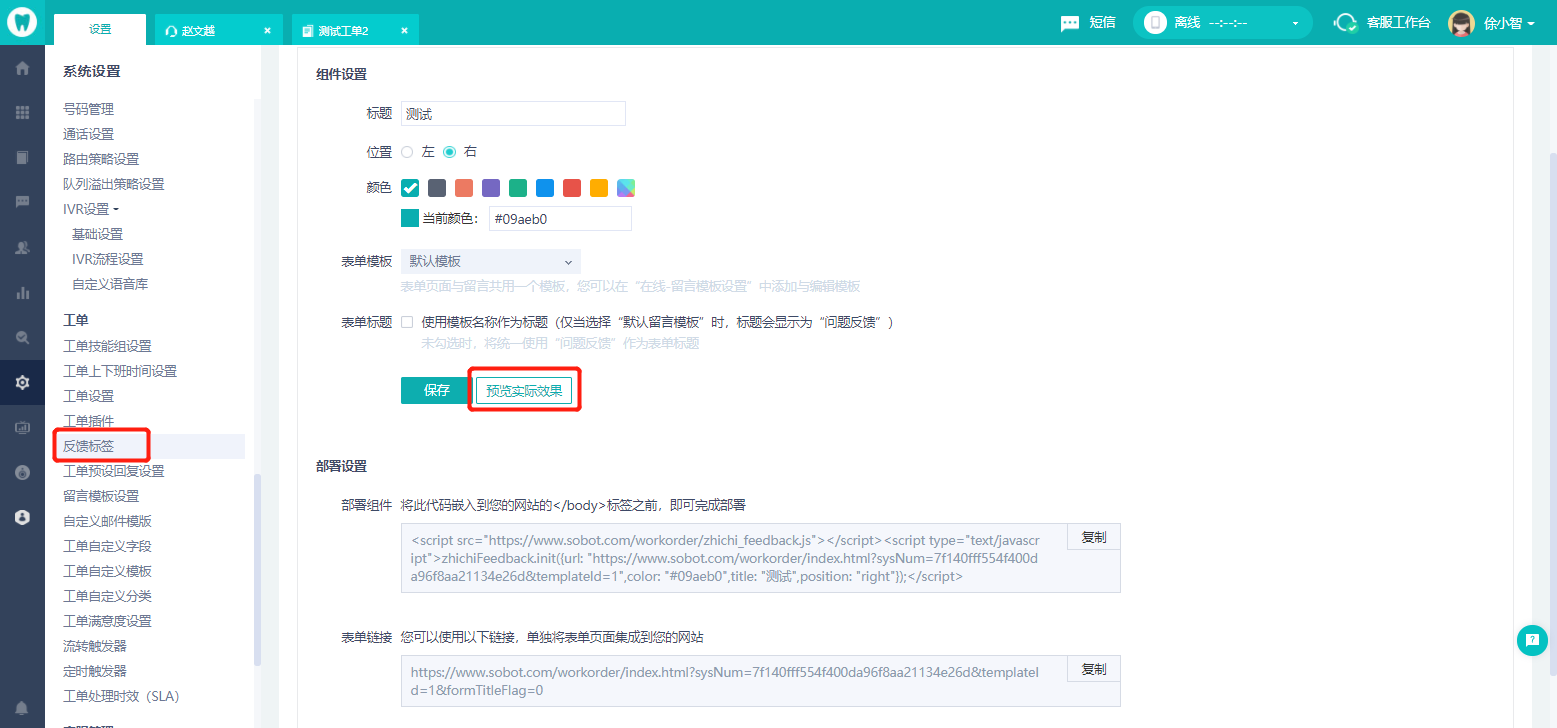Open IVR流程设置 submenu item
1557x728 pixels.
[108, 259]
